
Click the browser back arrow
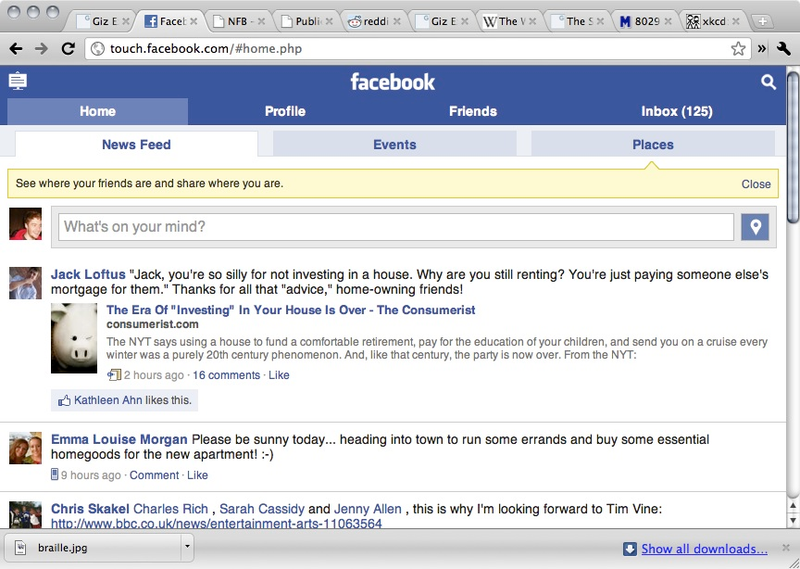point(16,49)
